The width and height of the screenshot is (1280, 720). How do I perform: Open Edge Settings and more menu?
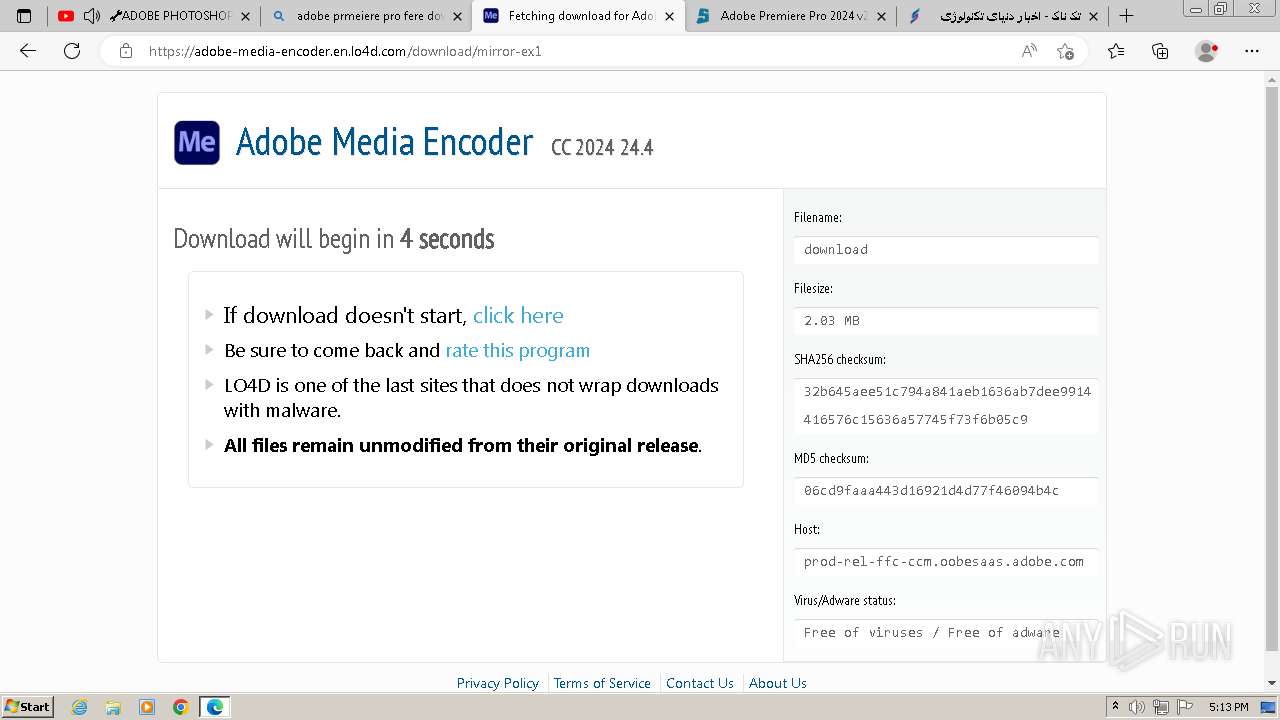(x=1252, y=51)
